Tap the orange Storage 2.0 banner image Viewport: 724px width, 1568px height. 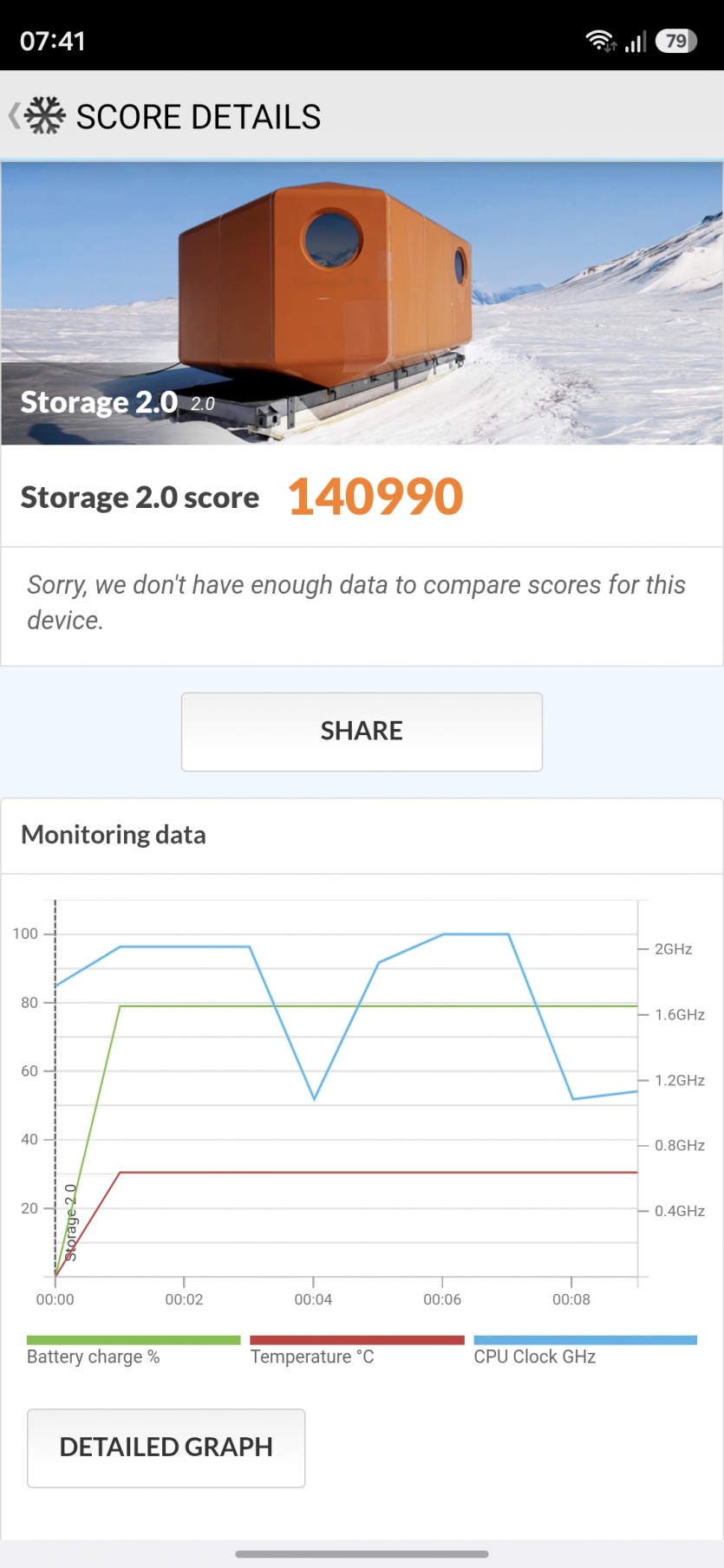[362, 303]
